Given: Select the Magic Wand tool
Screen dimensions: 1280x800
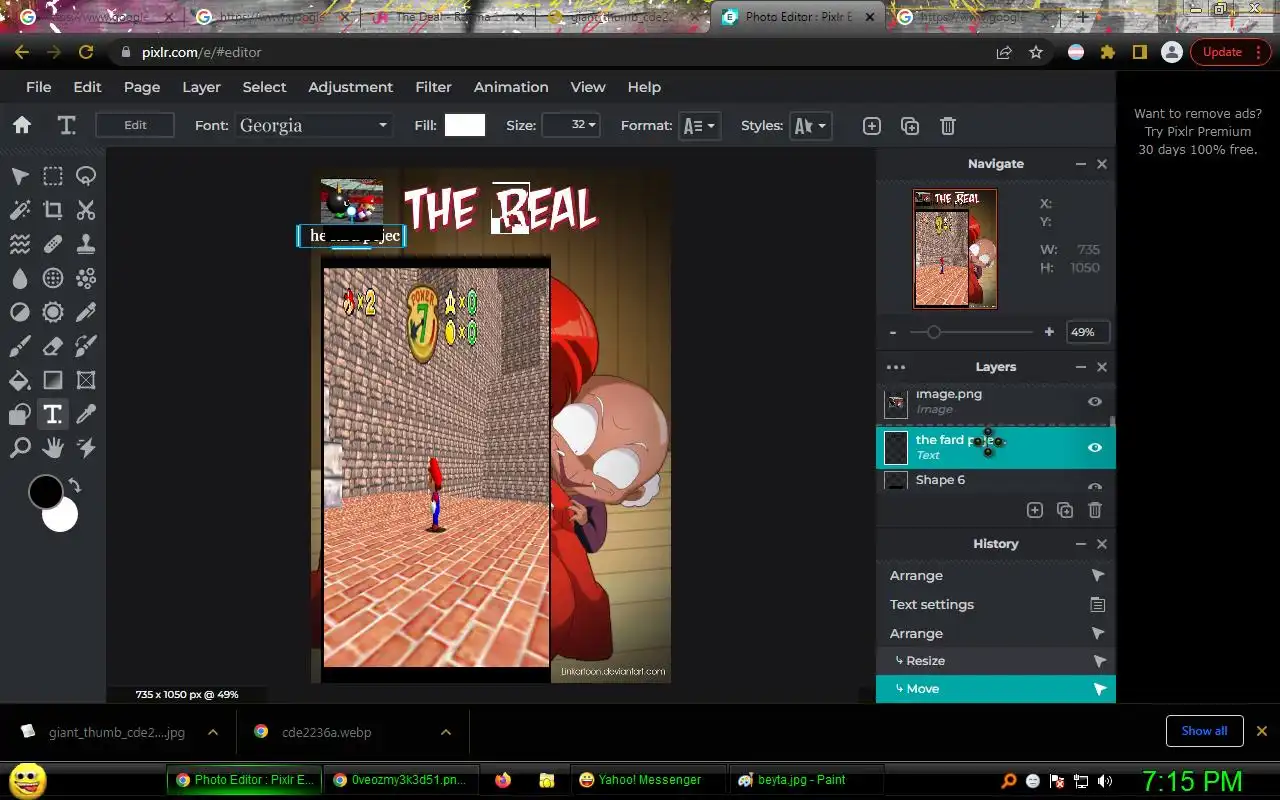Looking at the screenshot, I should [x=20, y=210].
